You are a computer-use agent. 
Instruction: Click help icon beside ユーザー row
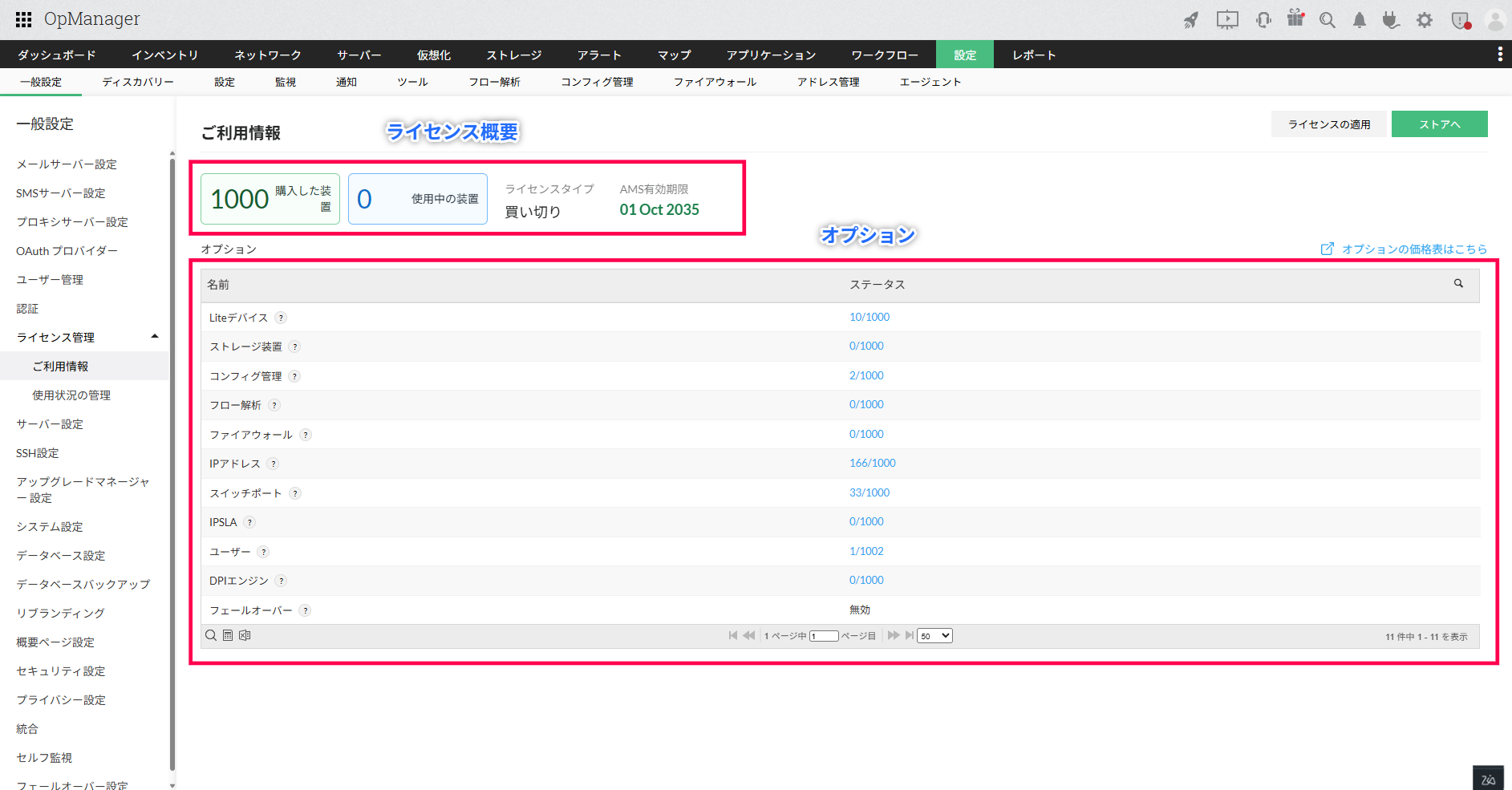(263, 552)
